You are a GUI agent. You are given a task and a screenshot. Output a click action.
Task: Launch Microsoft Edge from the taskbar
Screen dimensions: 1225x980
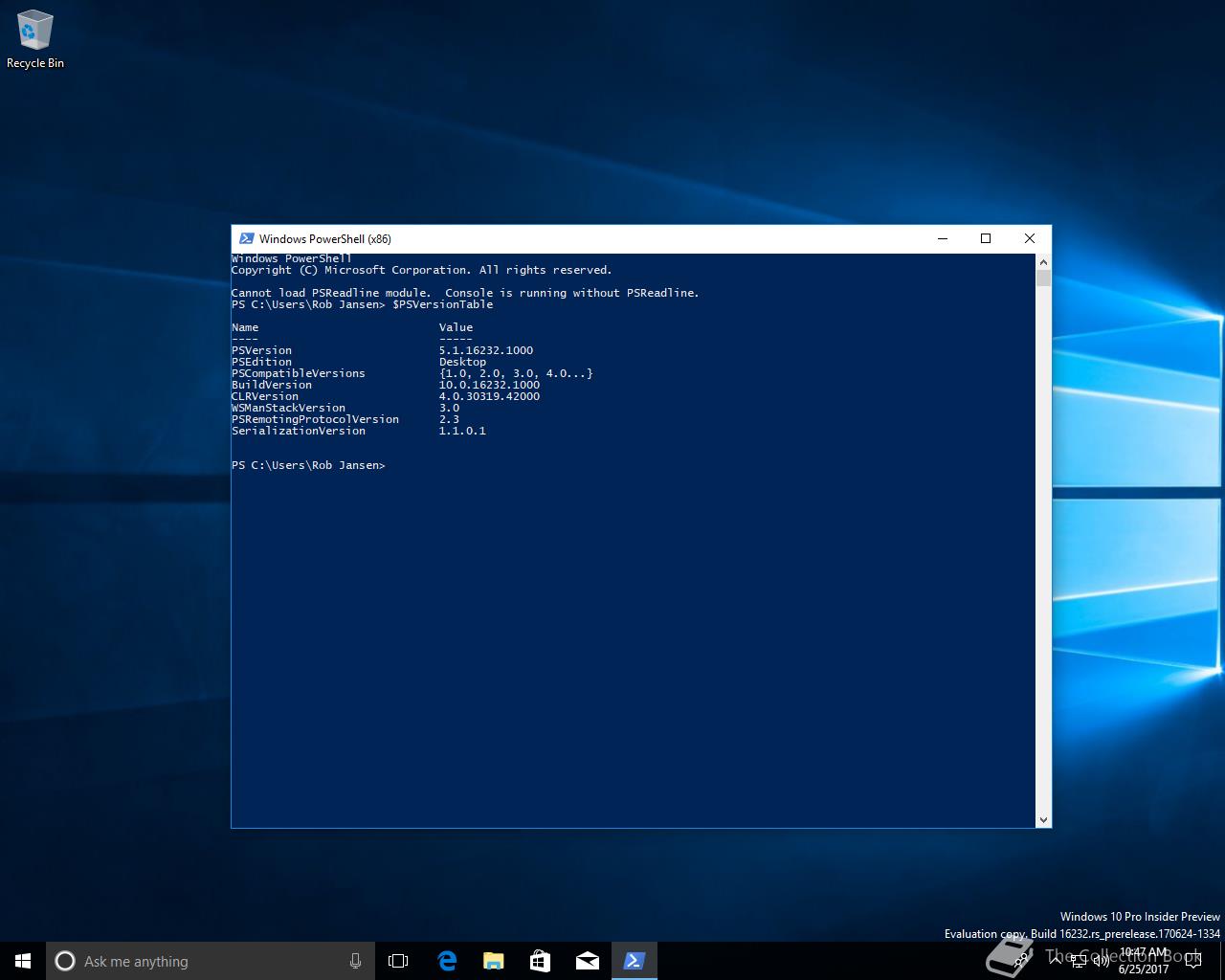446,961
